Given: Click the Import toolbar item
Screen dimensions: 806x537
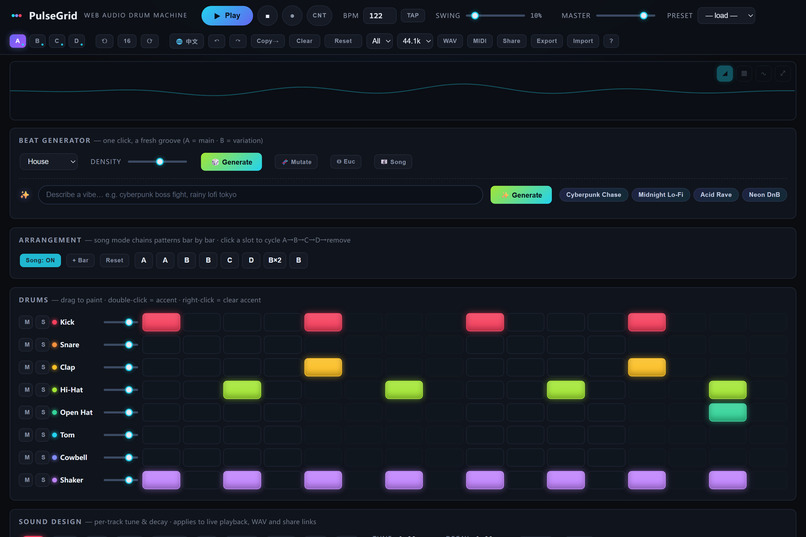Looking at the screenshot, I should (x=583, y=41).
